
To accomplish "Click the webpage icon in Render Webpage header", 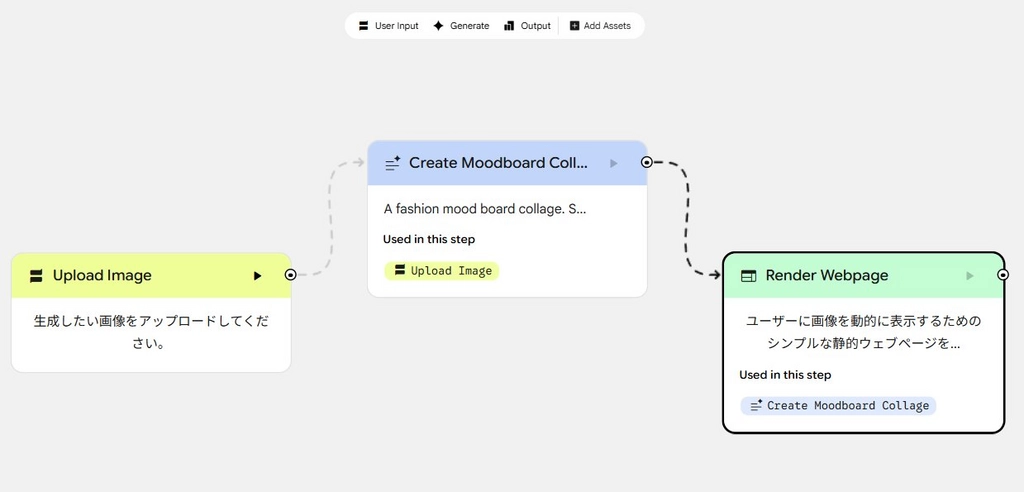I will click(748, 276).
